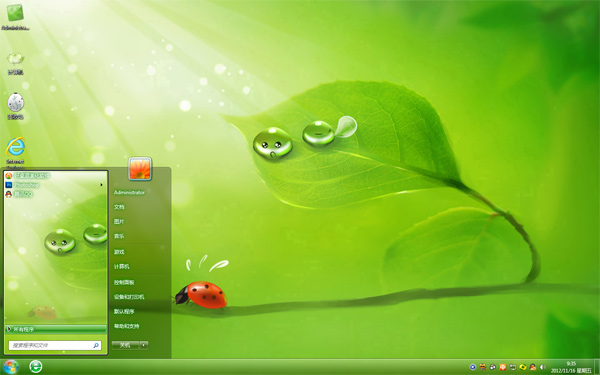Open the Recycle Bin desktop icon

pos(16,106)
